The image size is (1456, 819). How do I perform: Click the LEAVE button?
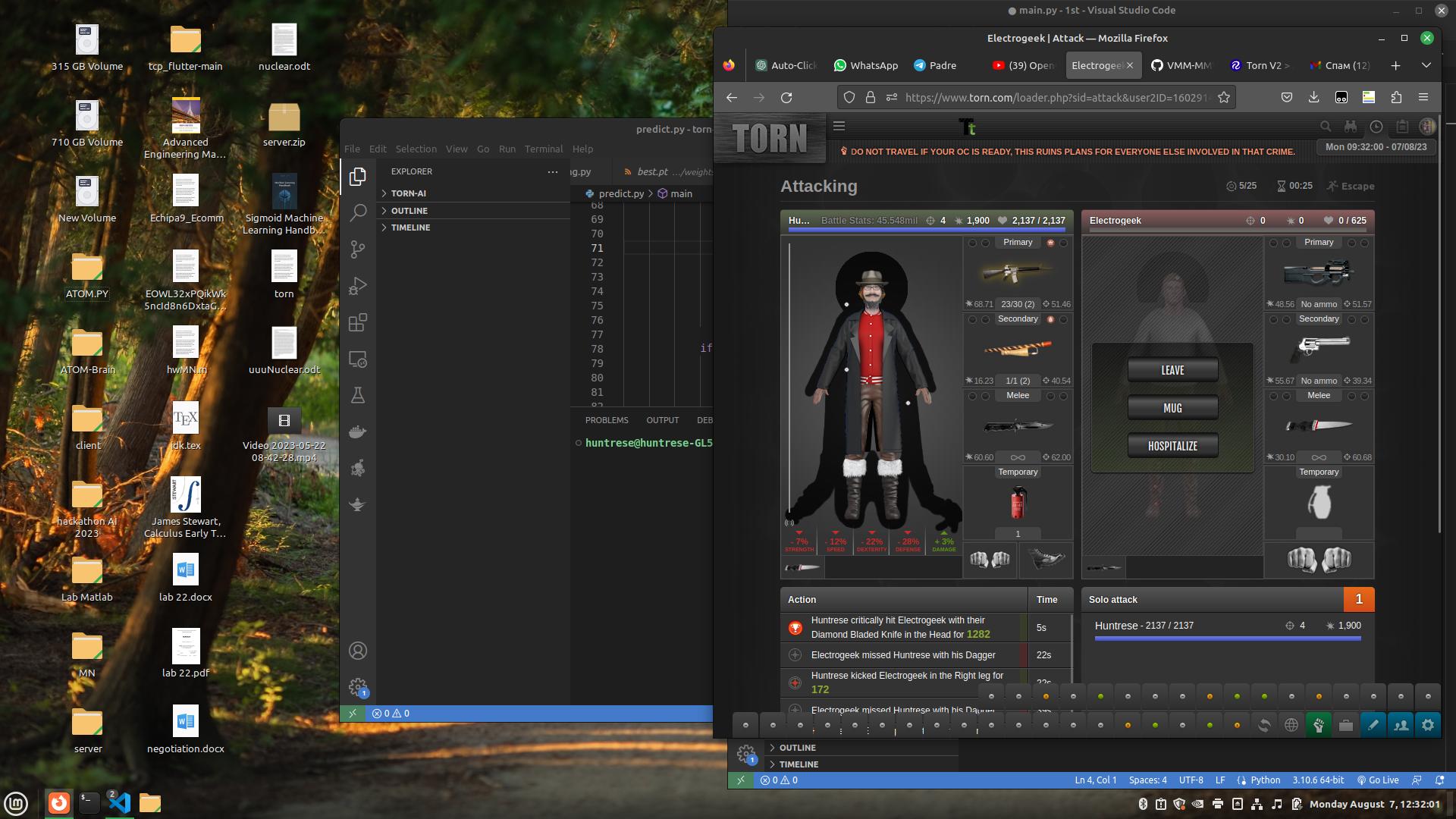1172,370
